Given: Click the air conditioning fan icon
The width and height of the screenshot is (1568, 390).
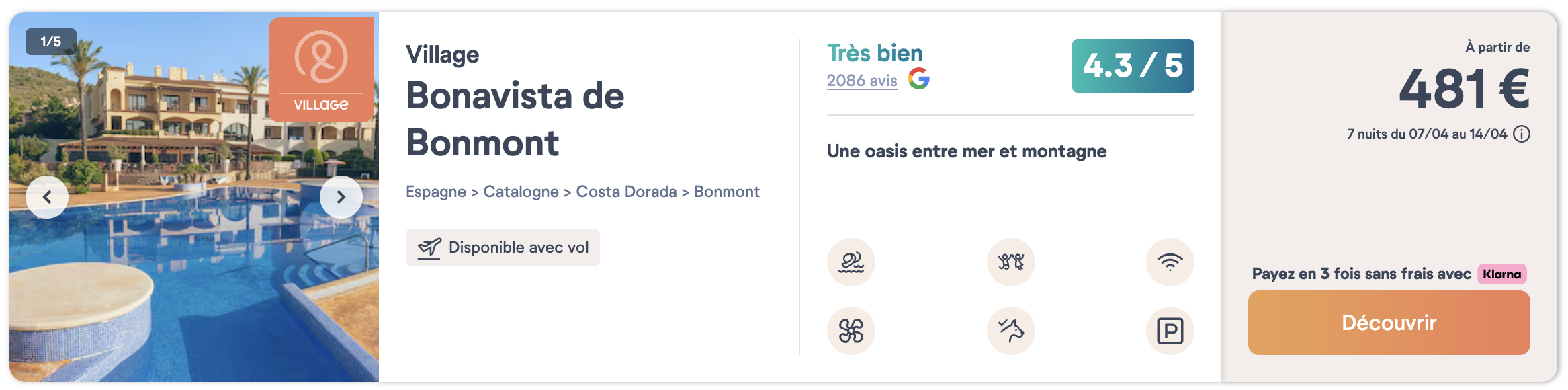Looking at the screenshot, I should [851, 331].
